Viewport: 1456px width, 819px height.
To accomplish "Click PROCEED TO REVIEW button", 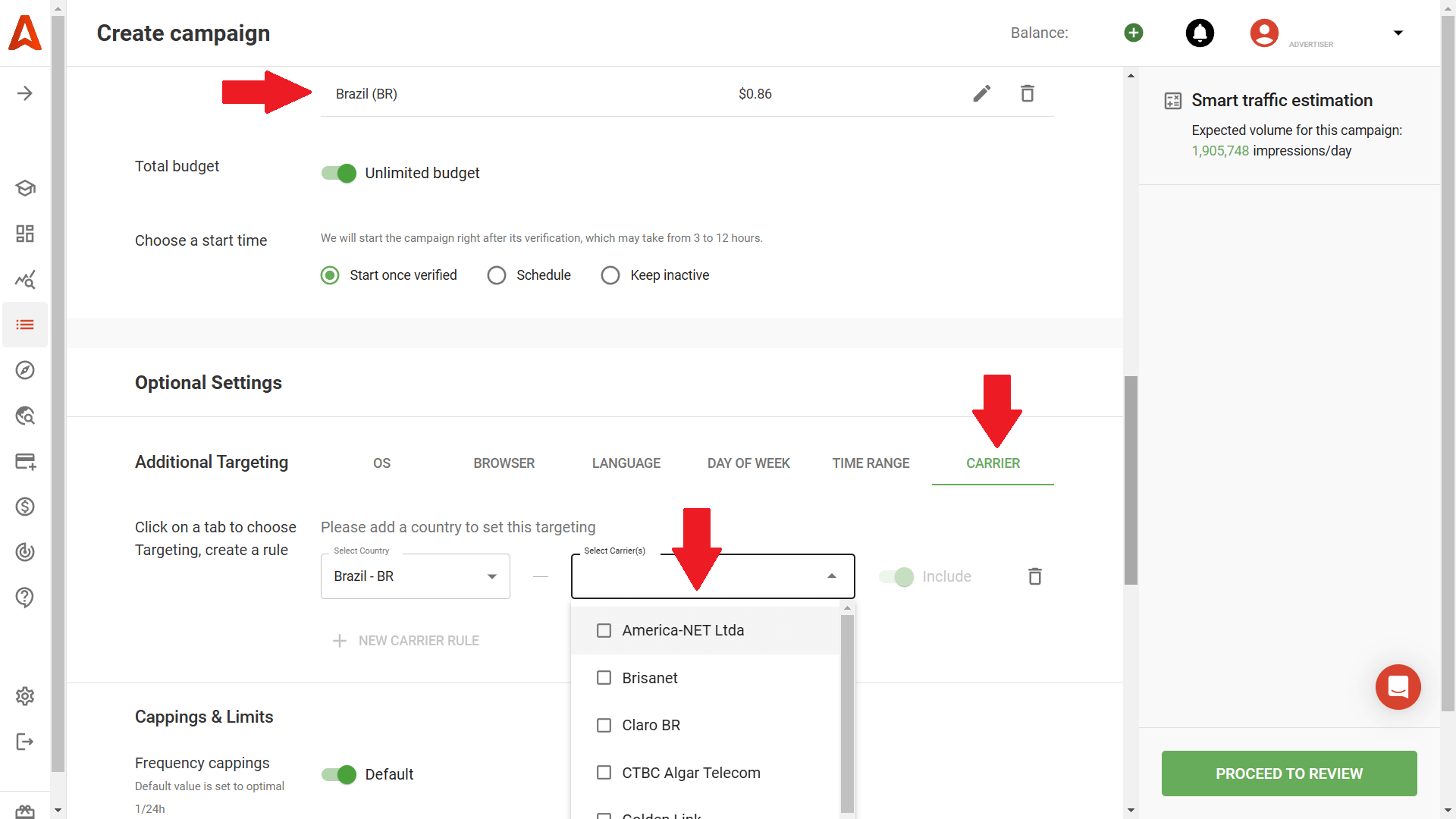I will (x=1288, y=773).
